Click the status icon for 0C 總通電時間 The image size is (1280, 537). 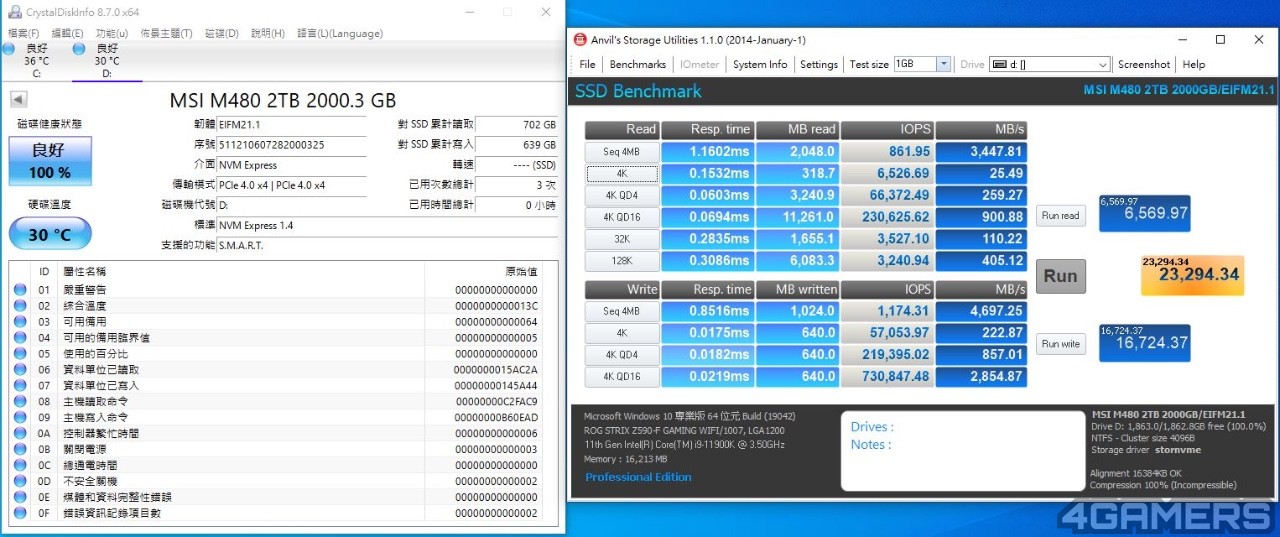click(21, 466)
